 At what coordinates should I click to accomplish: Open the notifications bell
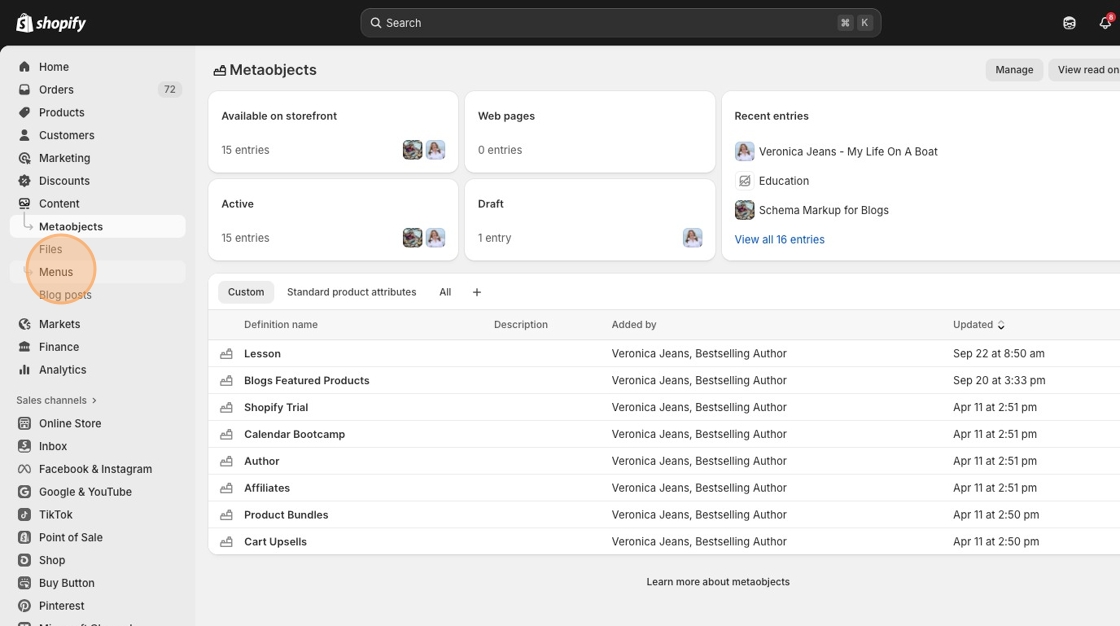click(1104, 23)
